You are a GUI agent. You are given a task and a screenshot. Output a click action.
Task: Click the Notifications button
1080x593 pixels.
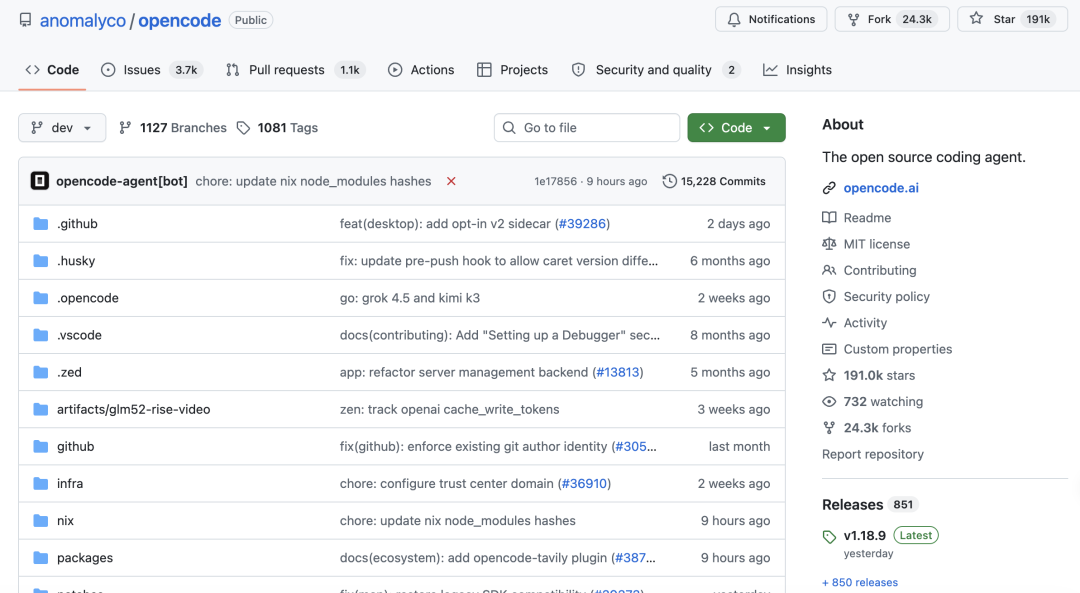[771, 19]
